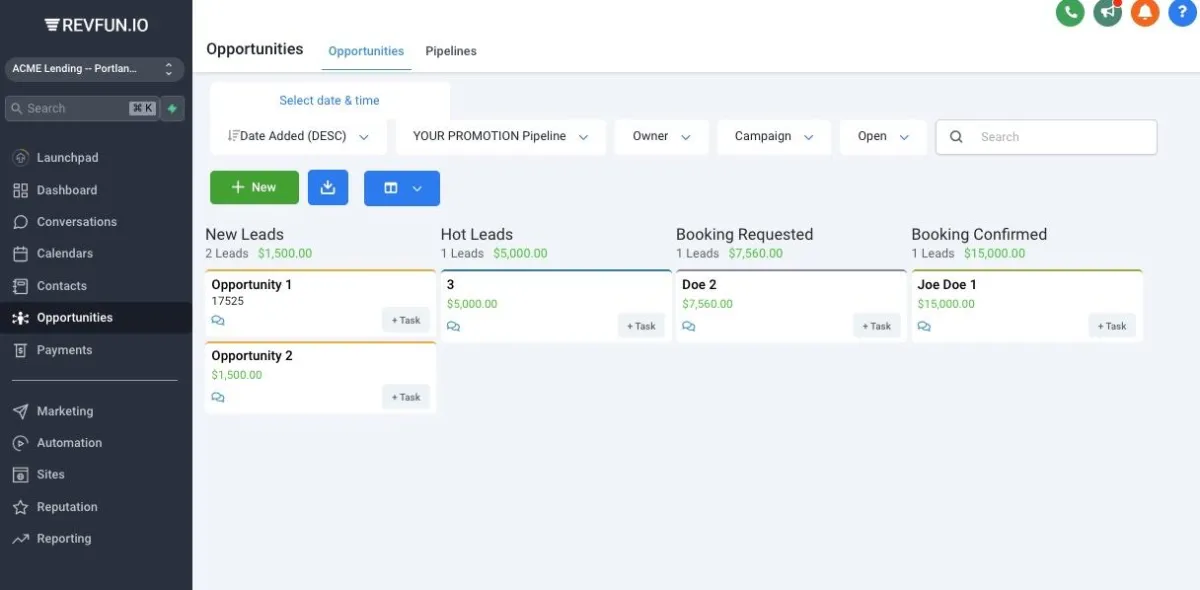1200x590 pixels.
Task: Click the green lightning quick-action icon
Action: [173, 108]
